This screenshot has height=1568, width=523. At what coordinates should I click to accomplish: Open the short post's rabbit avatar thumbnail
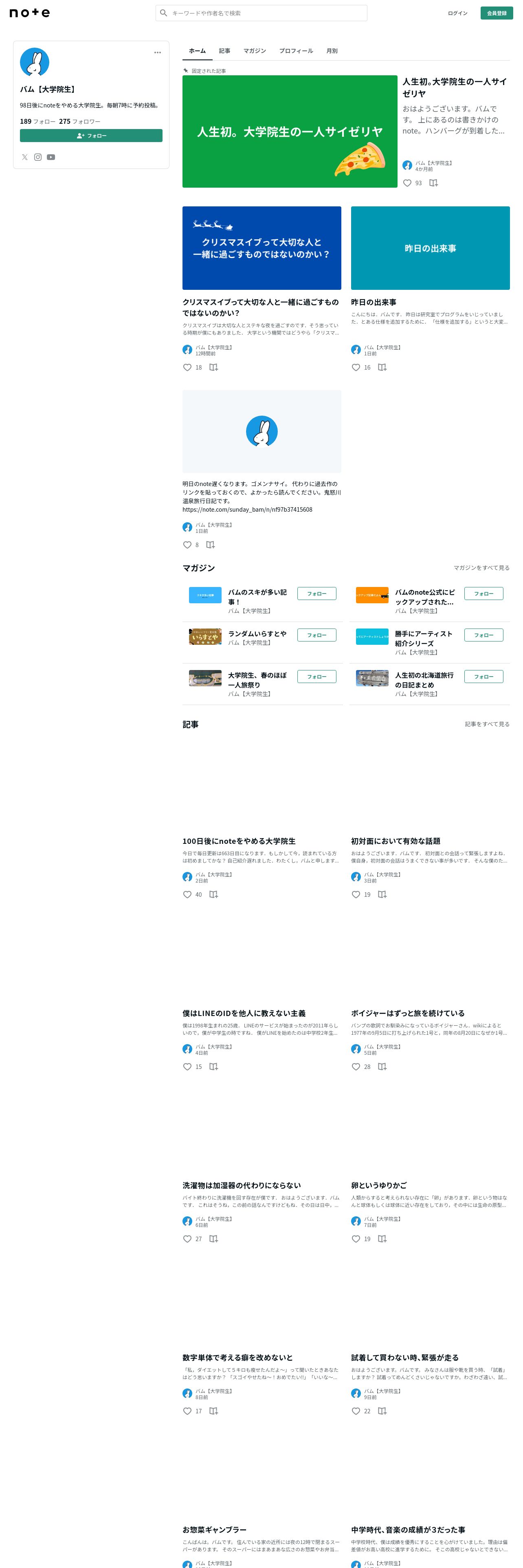pyautogui.click(x=262, y=431)
